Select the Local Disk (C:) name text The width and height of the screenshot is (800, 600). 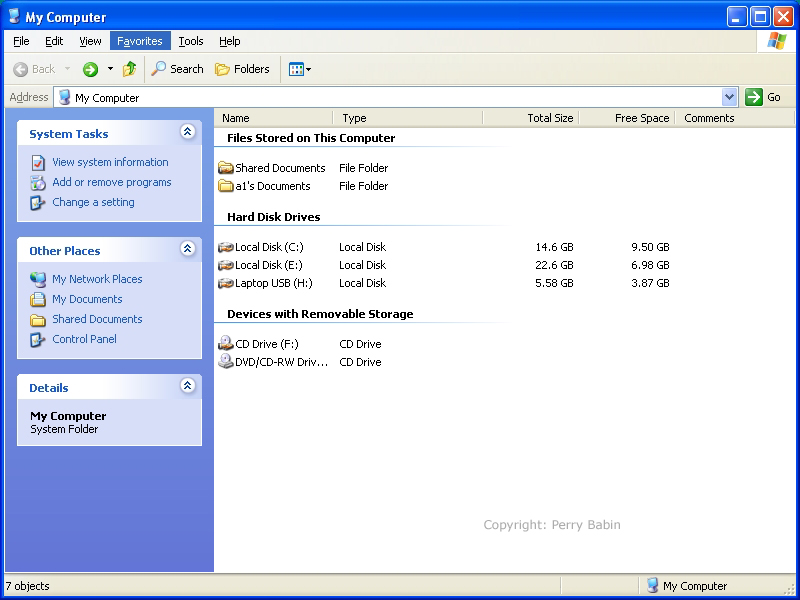click(x=269, y=247)
